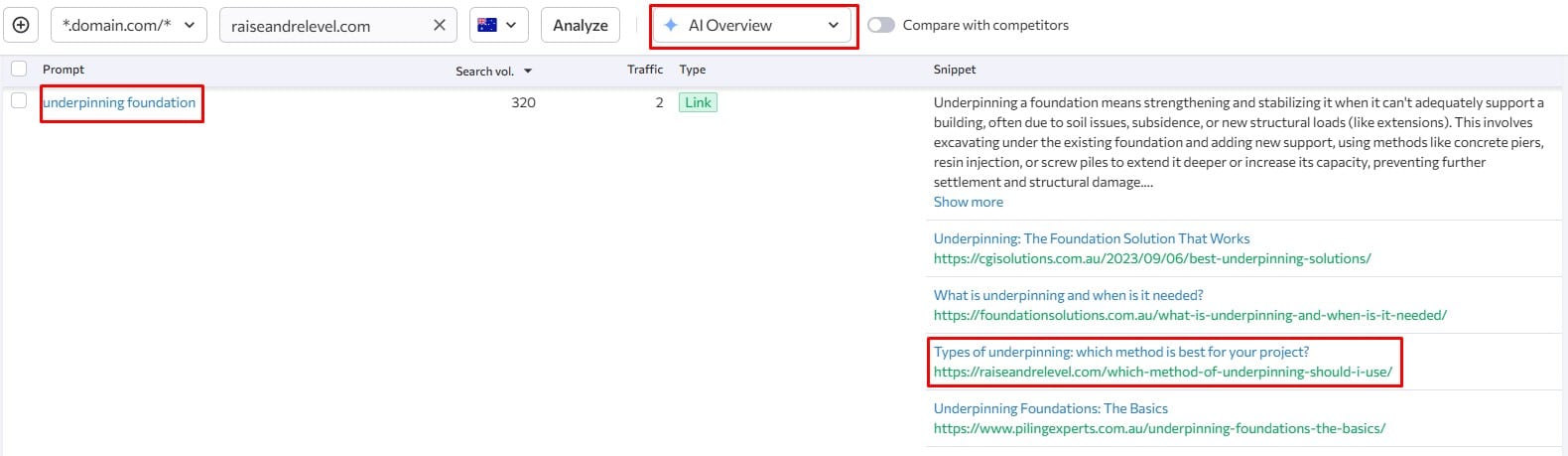Sort by Prompt column header
Screen dimensions: 1568x456
click(x=64, y=69)
